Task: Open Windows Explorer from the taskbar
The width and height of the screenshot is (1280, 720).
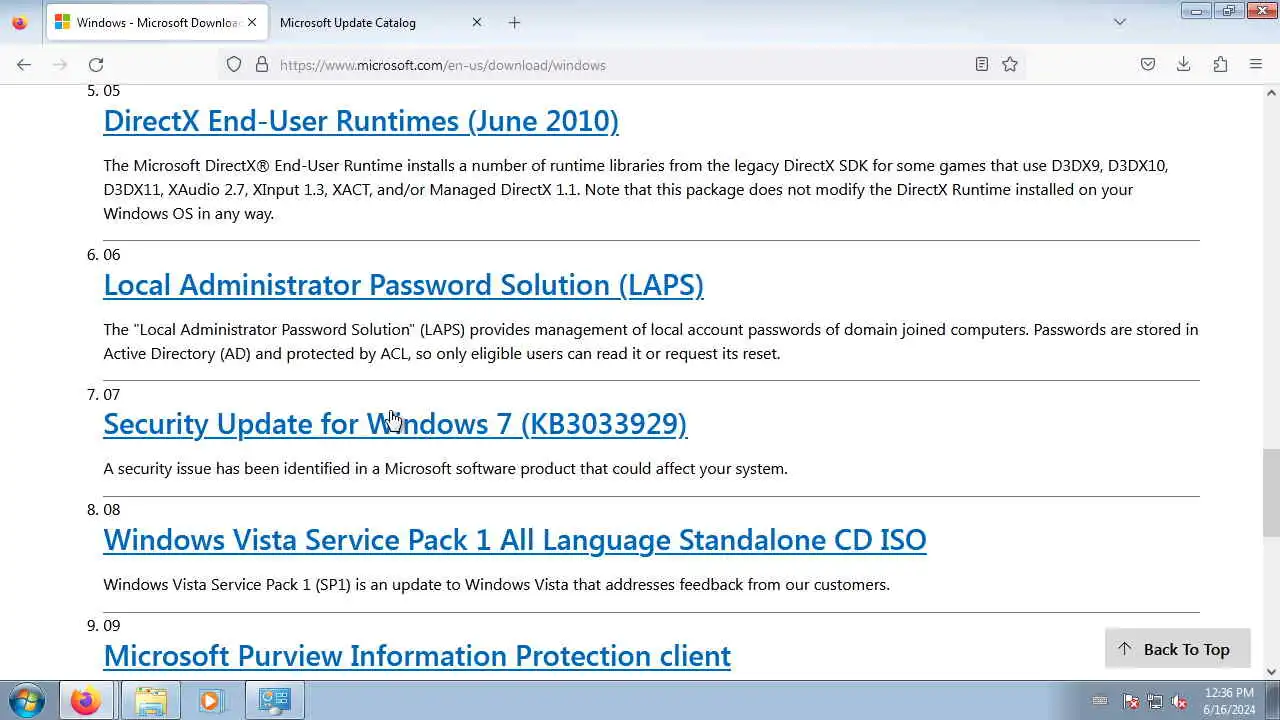Action: pyautogui.click(x=150, y=701)
